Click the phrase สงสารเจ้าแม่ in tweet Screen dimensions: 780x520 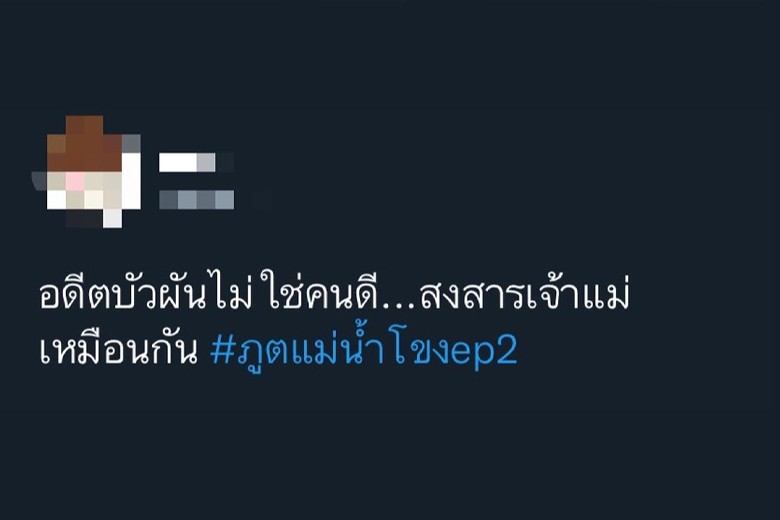(x=525, y=294)
